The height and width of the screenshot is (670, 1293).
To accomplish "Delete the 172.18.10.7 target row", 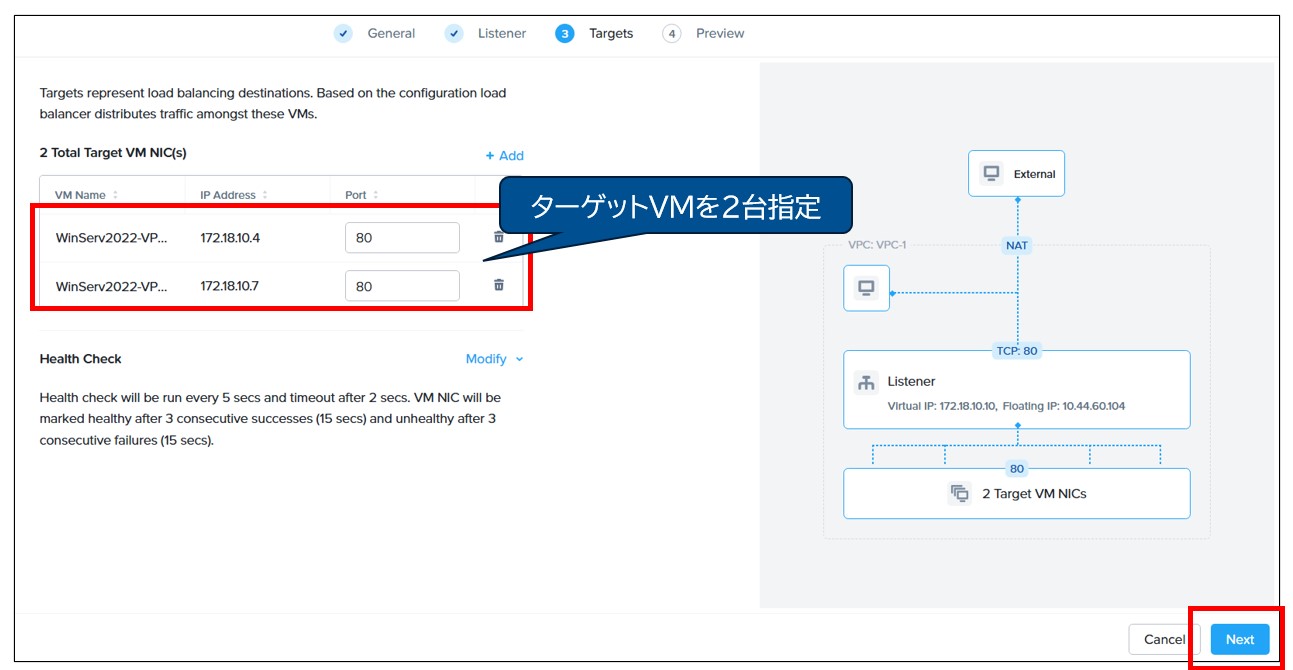I will (x=498, y=285).
